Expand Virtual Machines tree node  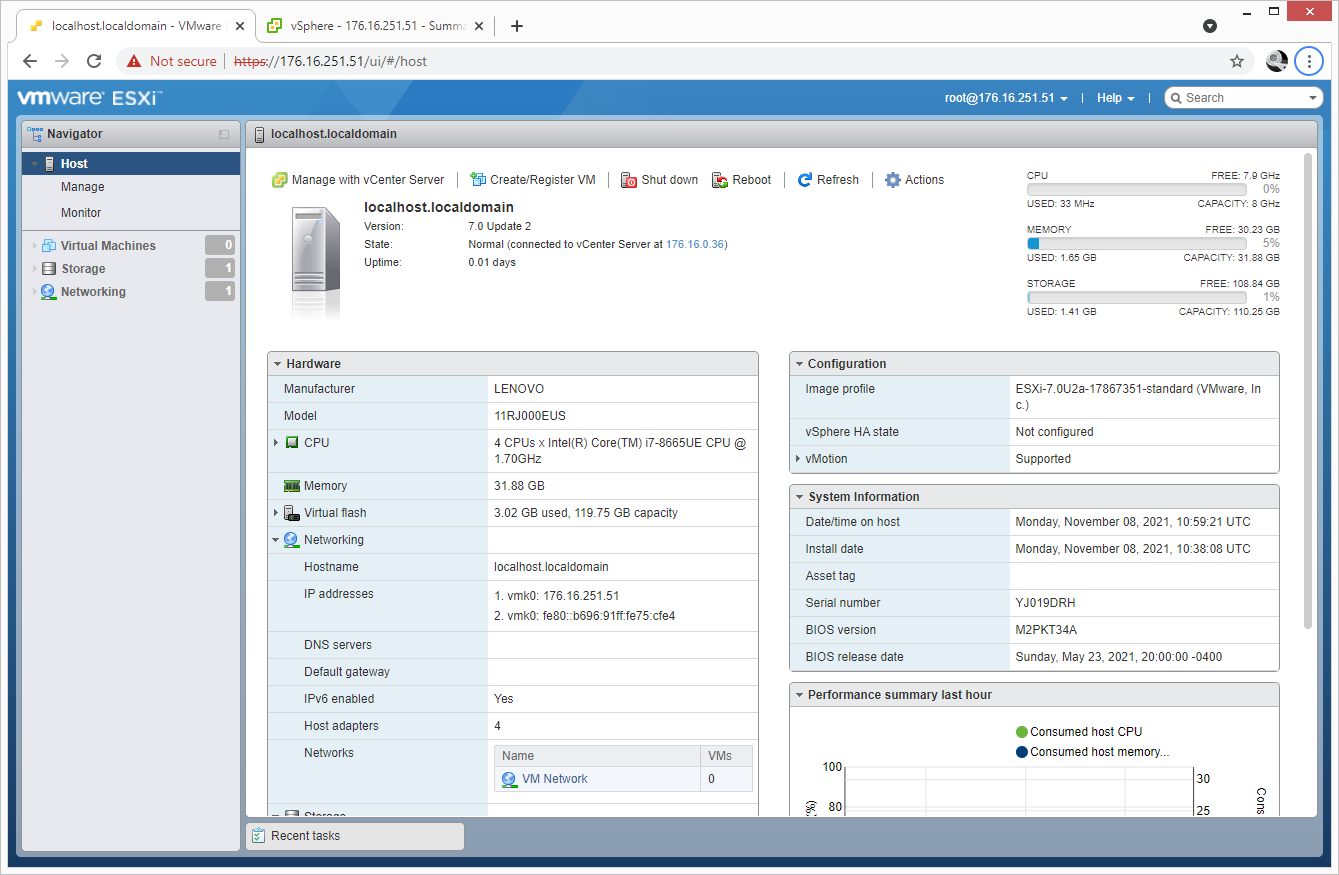point(34,246)
